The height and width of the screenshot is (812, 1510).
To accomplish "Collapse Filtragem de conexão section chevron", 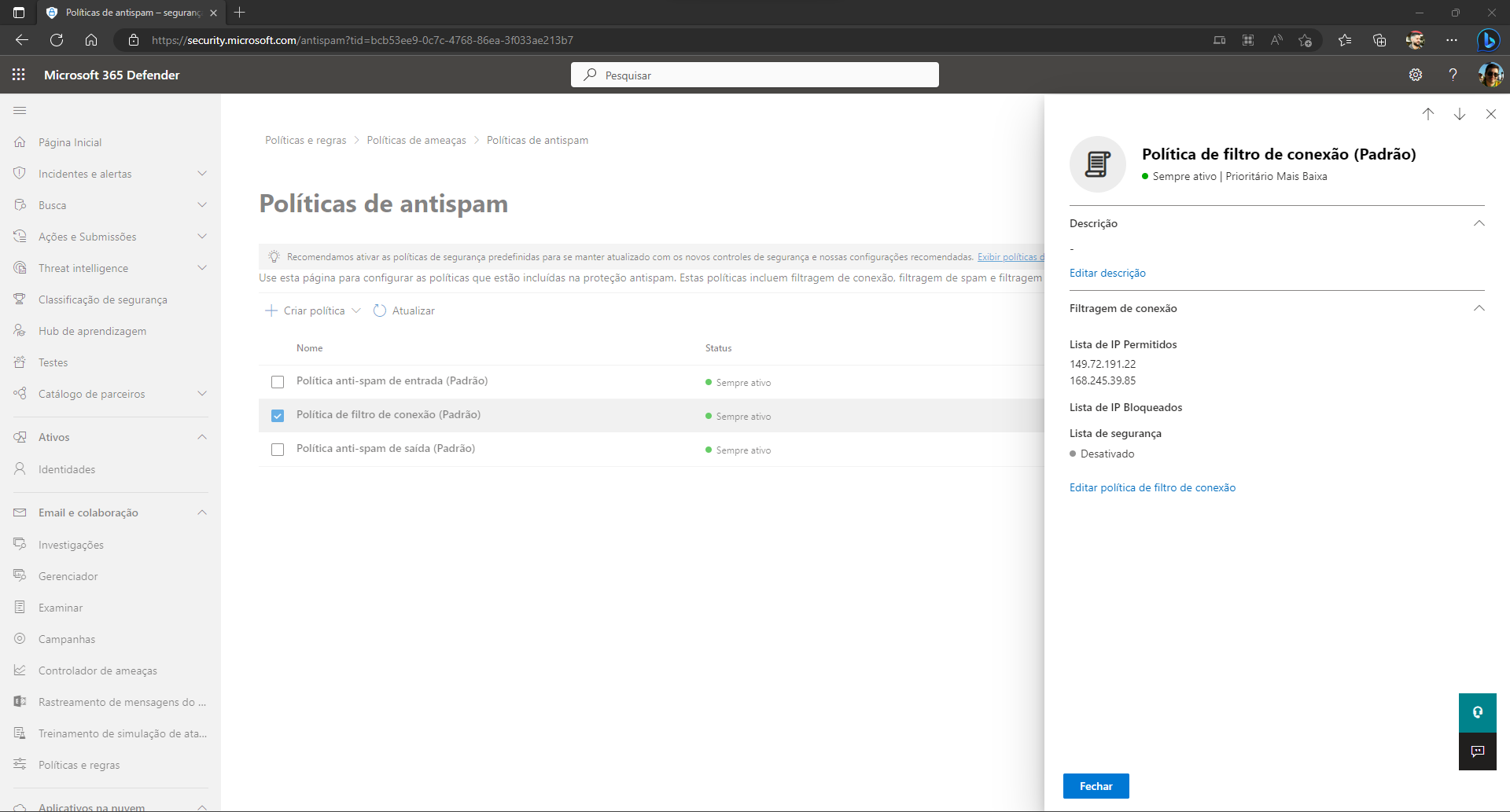I will point(1479,308).
